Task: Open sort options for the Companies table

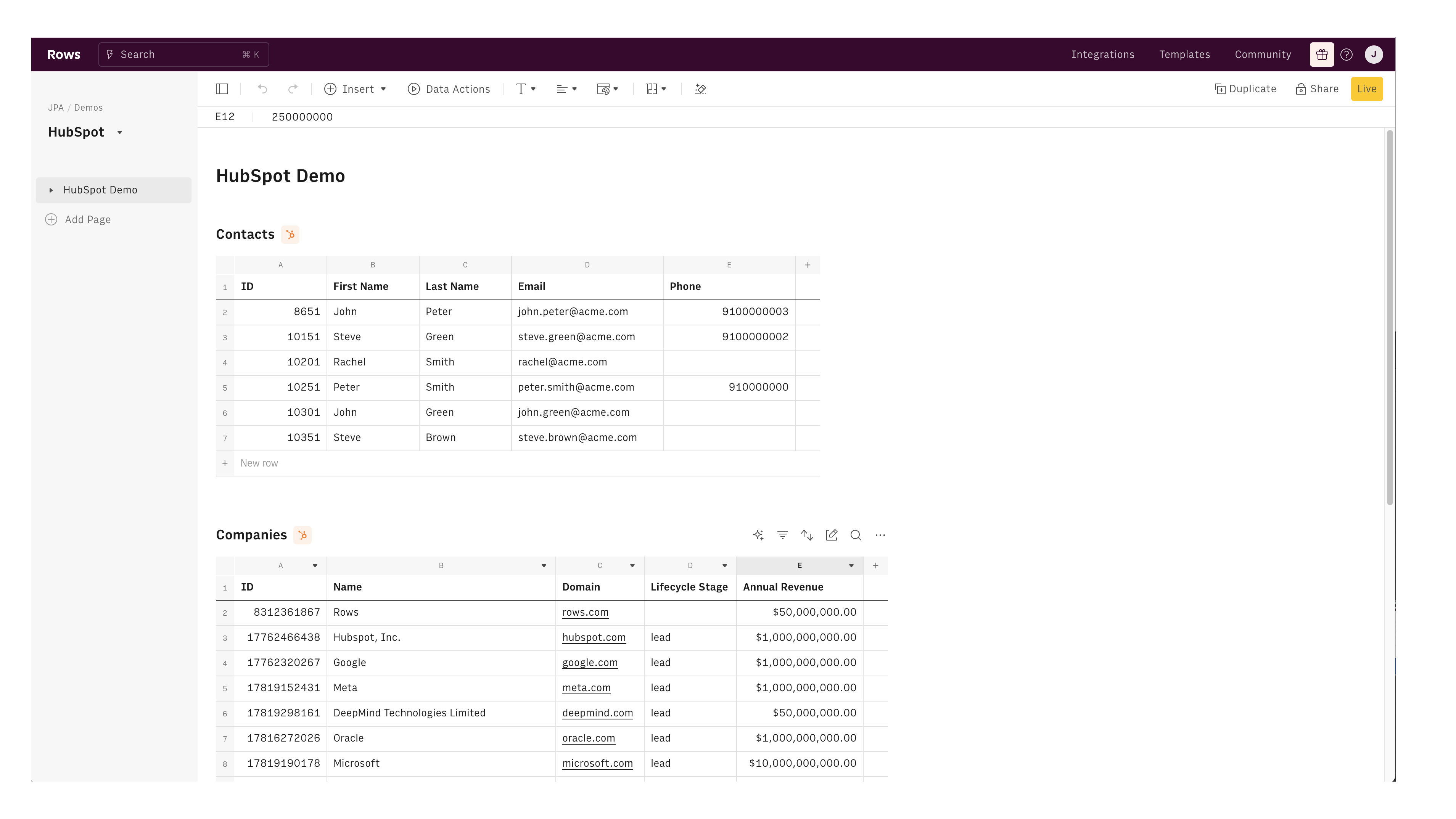Action: (x=806, y=535)
